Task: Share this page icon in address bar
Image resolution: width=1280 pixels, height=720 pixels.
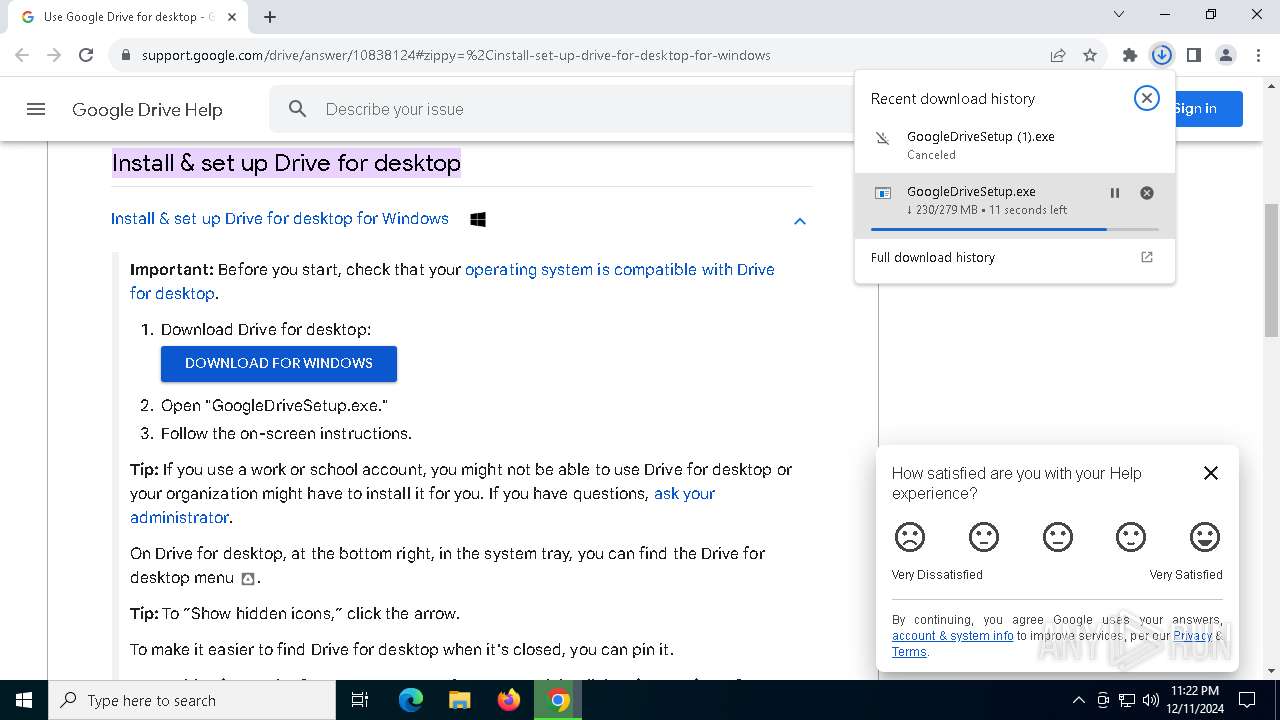Action: pos(1058,55)
